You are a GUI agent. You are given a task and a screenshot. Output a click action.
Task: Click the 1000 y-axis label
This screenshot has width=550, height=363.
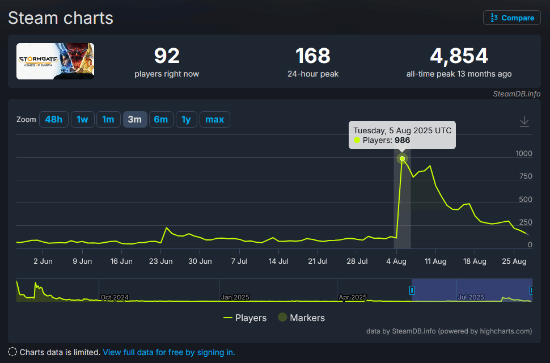click(x=524, y=153)
